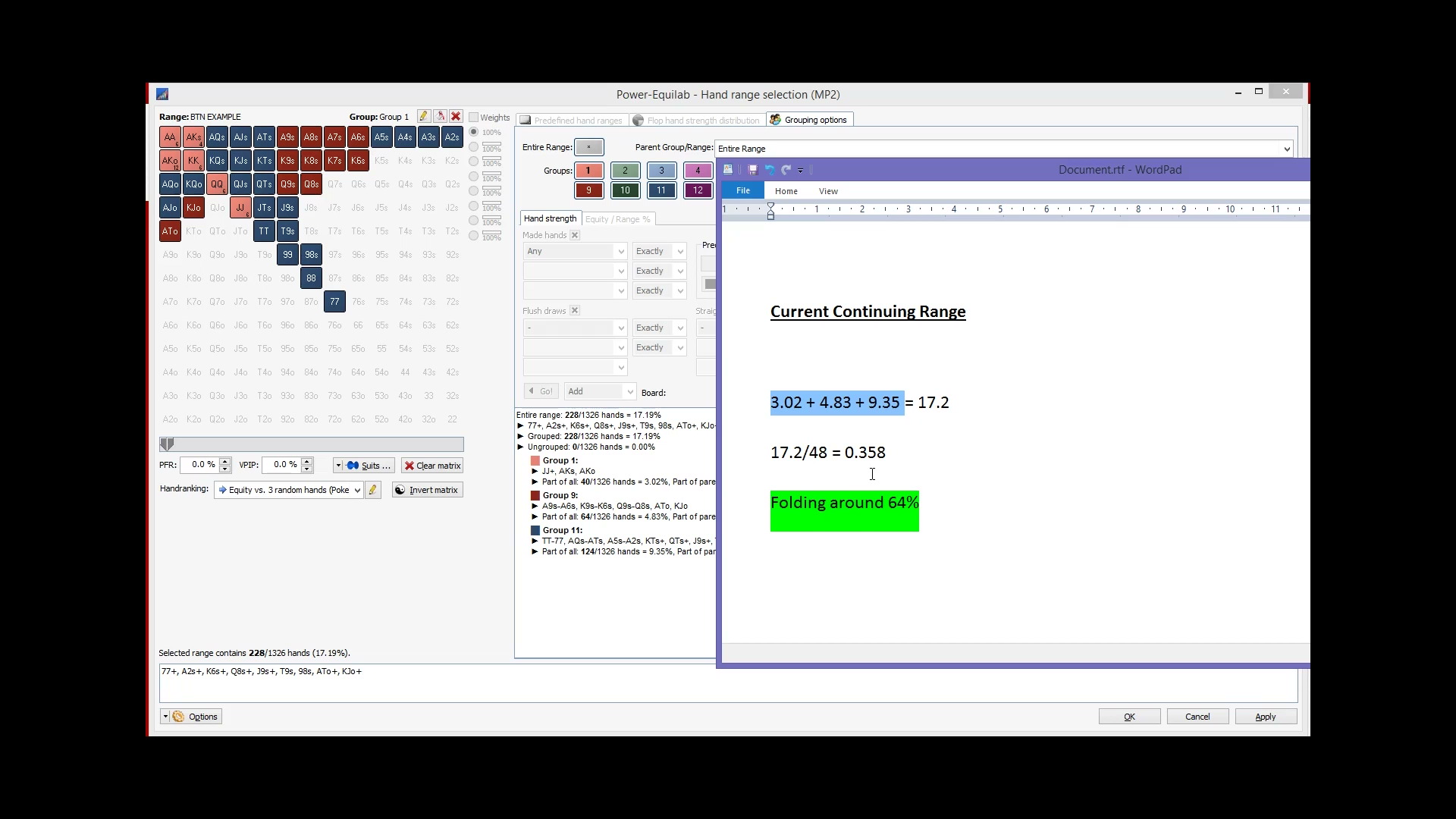This screenshot has width=1456, height=819.
Task: Toggle off the Made hands filter with its X
Action: [x=576, y=235]
